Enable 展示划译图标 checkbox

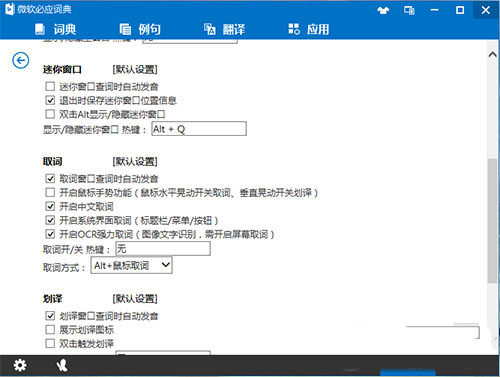50,329
